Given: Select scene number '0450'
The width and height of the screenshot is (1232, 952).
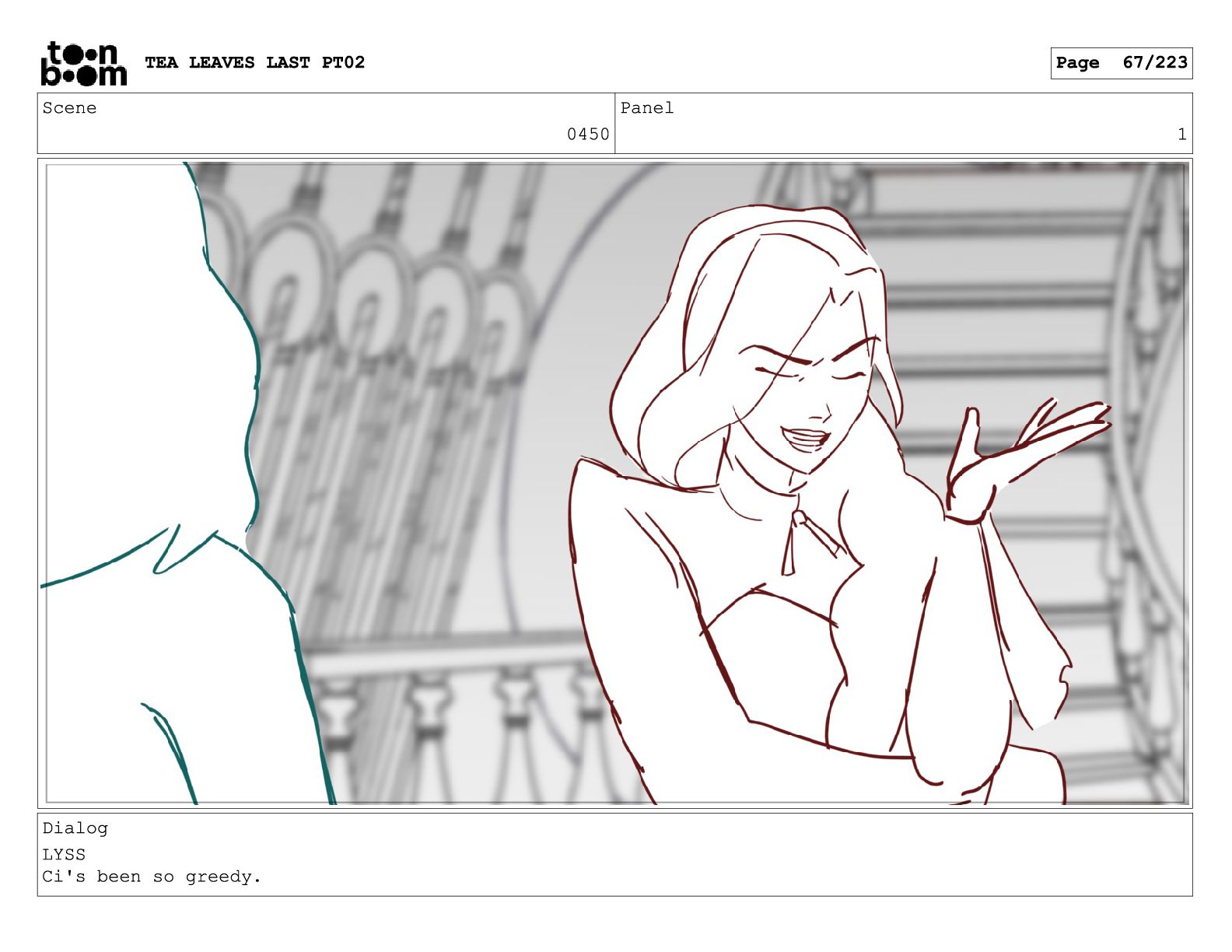Looking at the screenshot, I should (588, 134).
